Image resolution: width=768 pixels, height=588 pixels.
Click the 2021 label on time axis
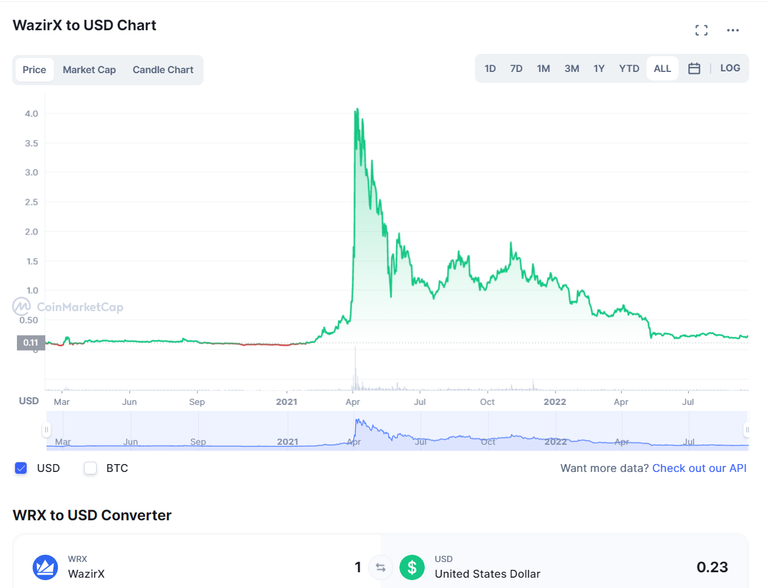tap(287, 402)
